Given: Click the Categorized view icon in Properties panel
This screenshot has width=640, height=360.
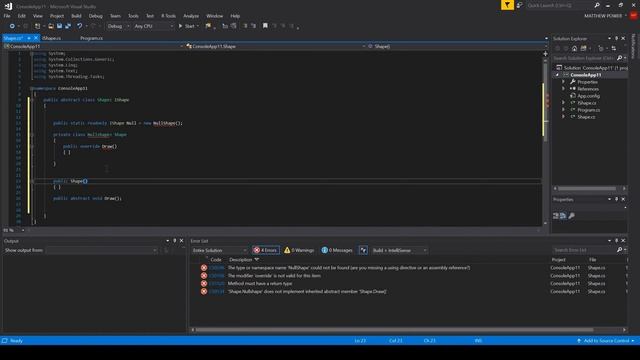Looking at the screenshot, I should pyautogui.click(x=556, y=216).
